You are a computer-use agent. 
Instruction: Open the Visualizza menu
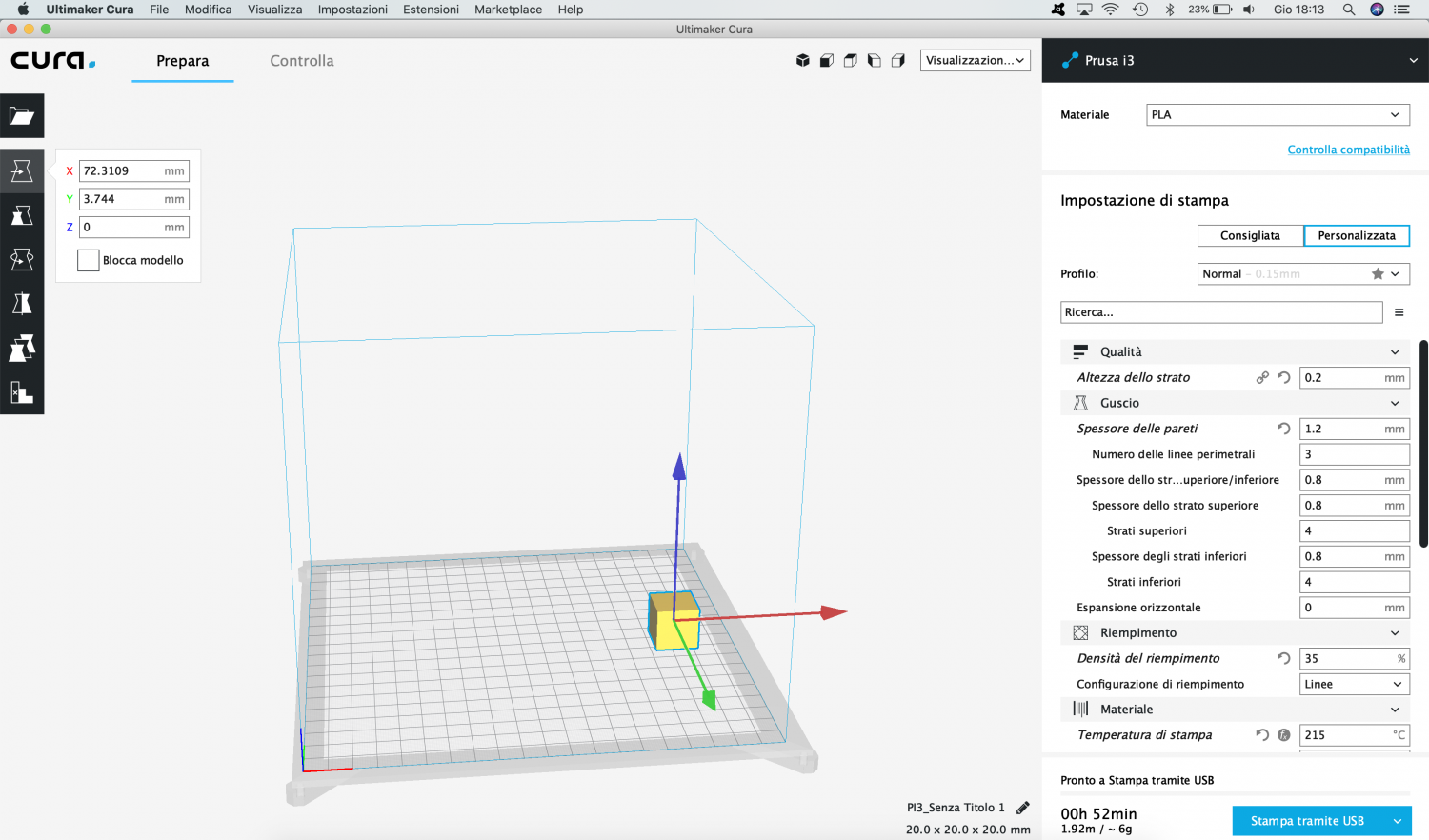pyautogui.click(x=274, y=10)
